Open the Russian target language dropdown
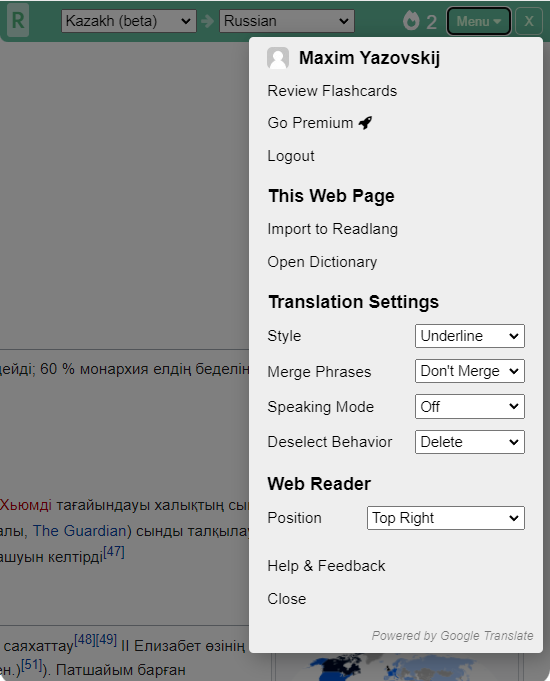Image resolution: width=550 pixels, height=681 pixels. (x=287, y=21)
